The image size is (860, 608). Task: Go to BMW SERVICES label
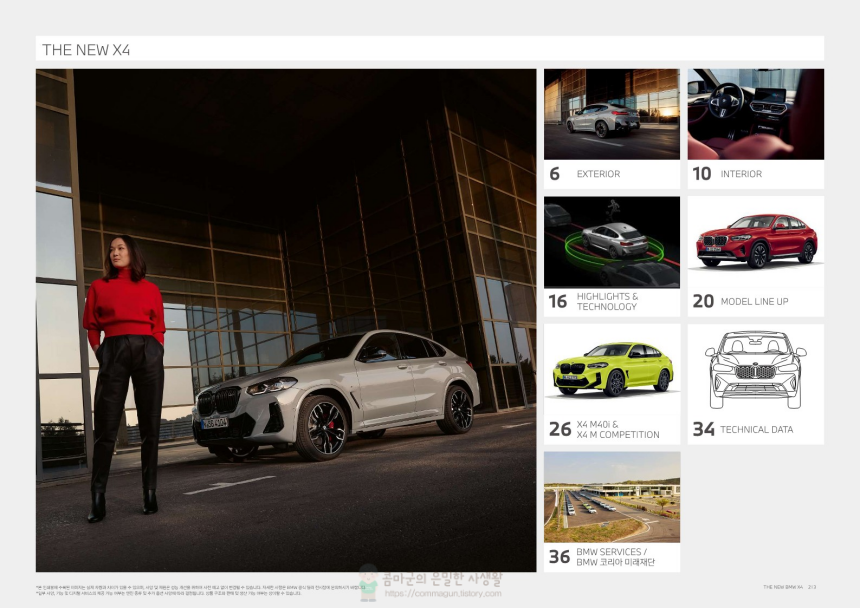click(615, 556)
